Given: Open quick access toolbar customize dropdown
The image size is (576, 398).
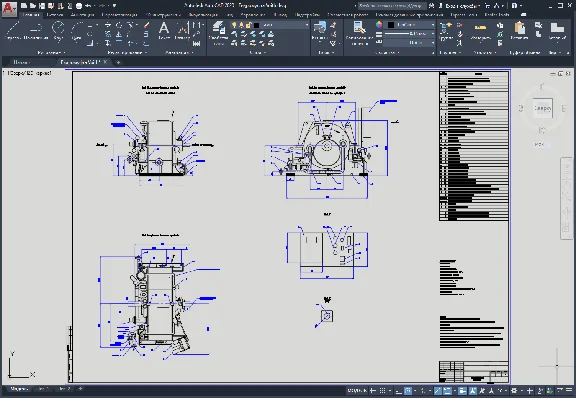Looking at the screenshot, I should point(115,6).
